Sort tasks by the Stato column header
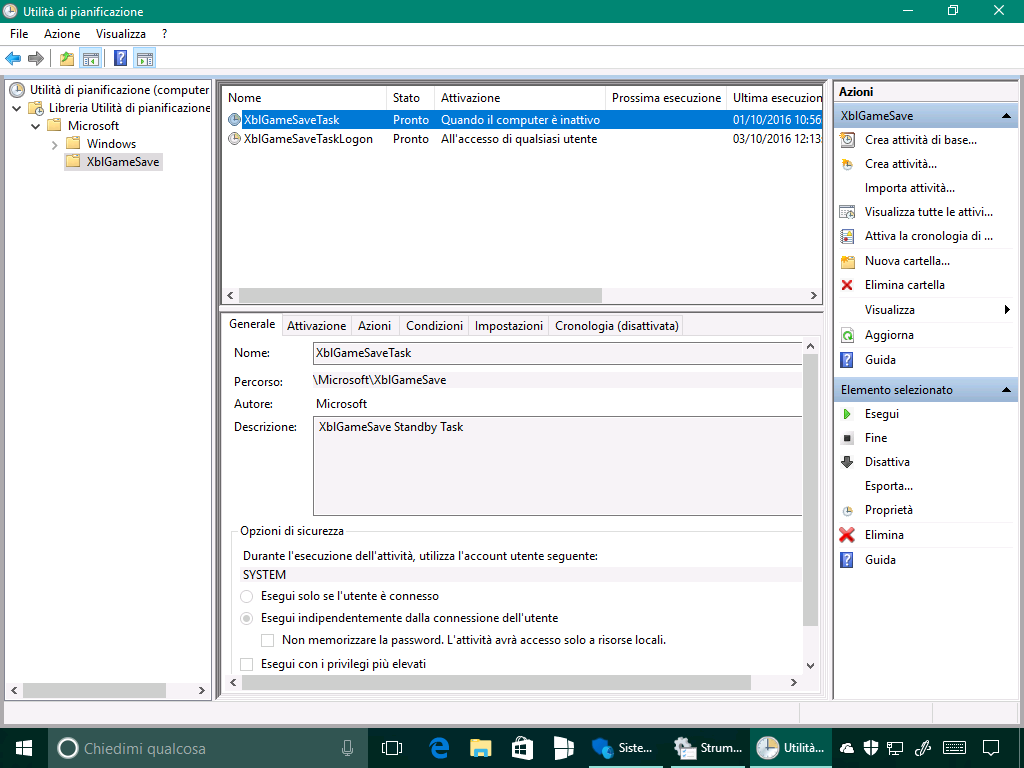This screenshot has width=1024, height=768. point(410,98)
